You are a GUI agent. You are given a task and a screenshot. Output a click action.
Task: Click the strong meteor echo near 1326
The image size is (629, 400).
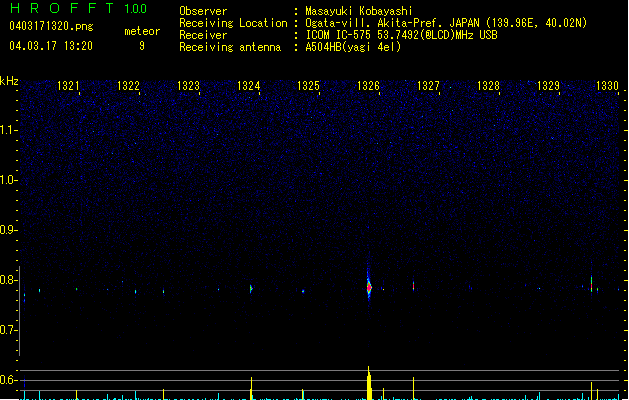pyautogui.click(x=369, y=287)
